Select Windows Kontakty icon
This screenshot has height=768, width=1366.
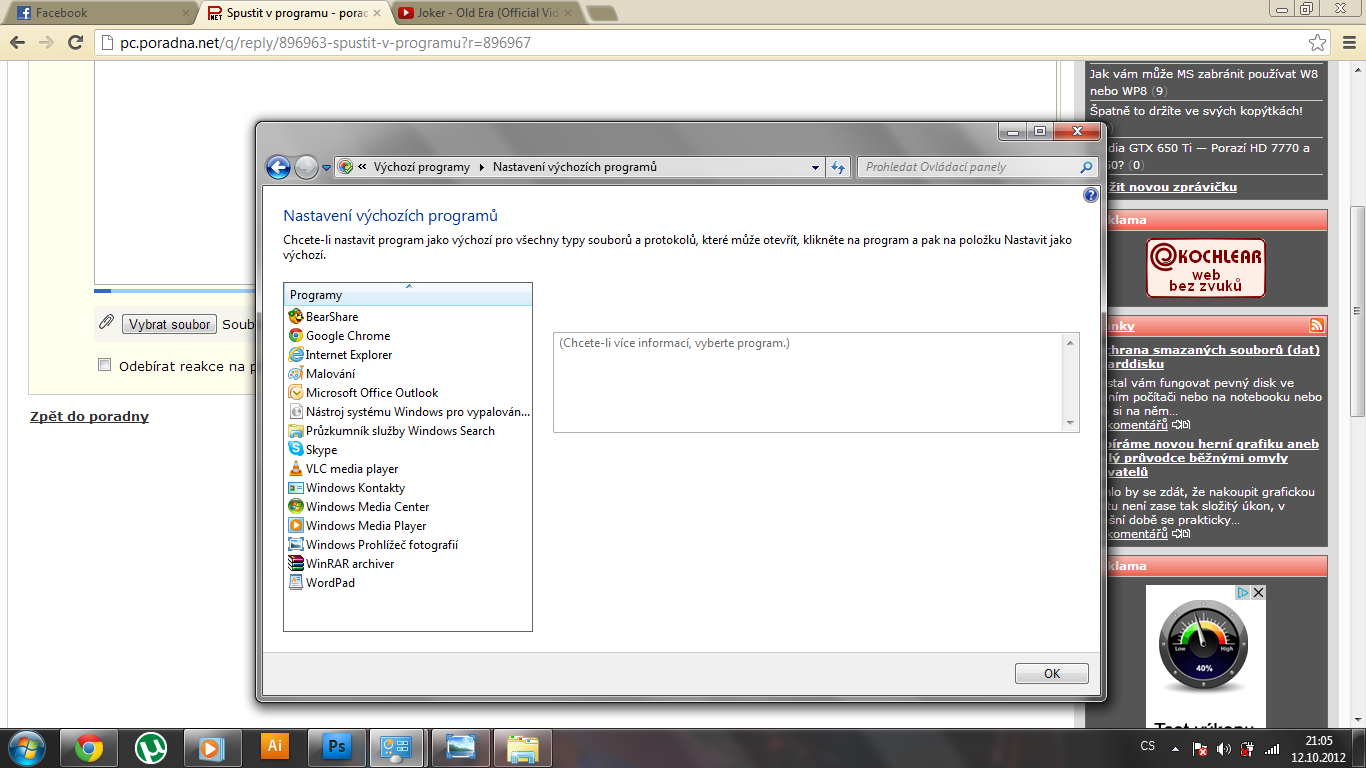click(296, 488)
